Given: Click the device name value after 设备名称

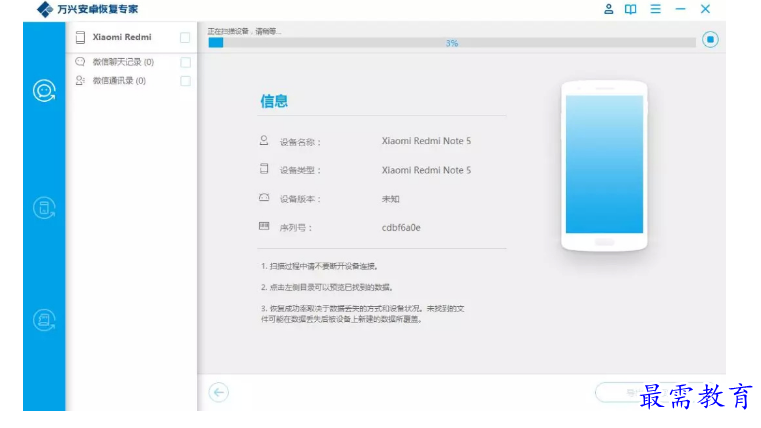Looking at the screenshot, I should click(x=426, y=141).
